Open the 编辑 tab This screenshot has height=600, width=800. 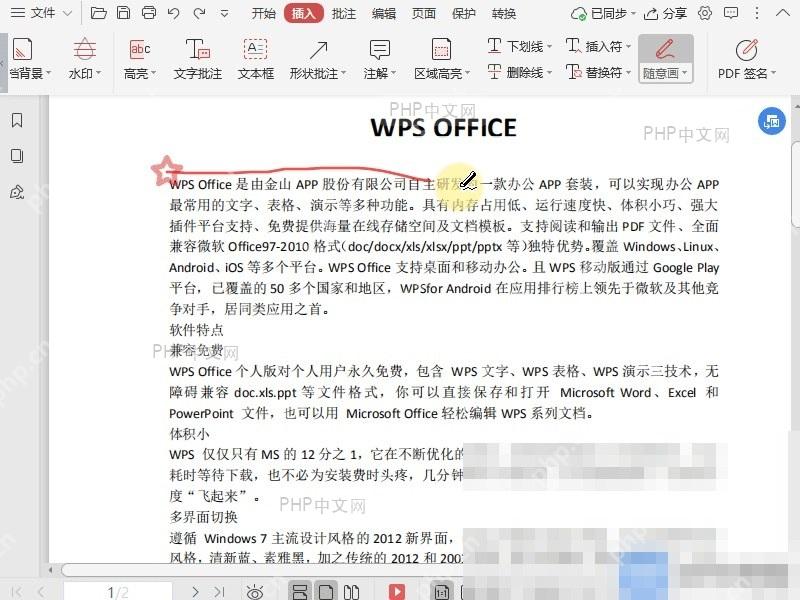pos(384,13)
